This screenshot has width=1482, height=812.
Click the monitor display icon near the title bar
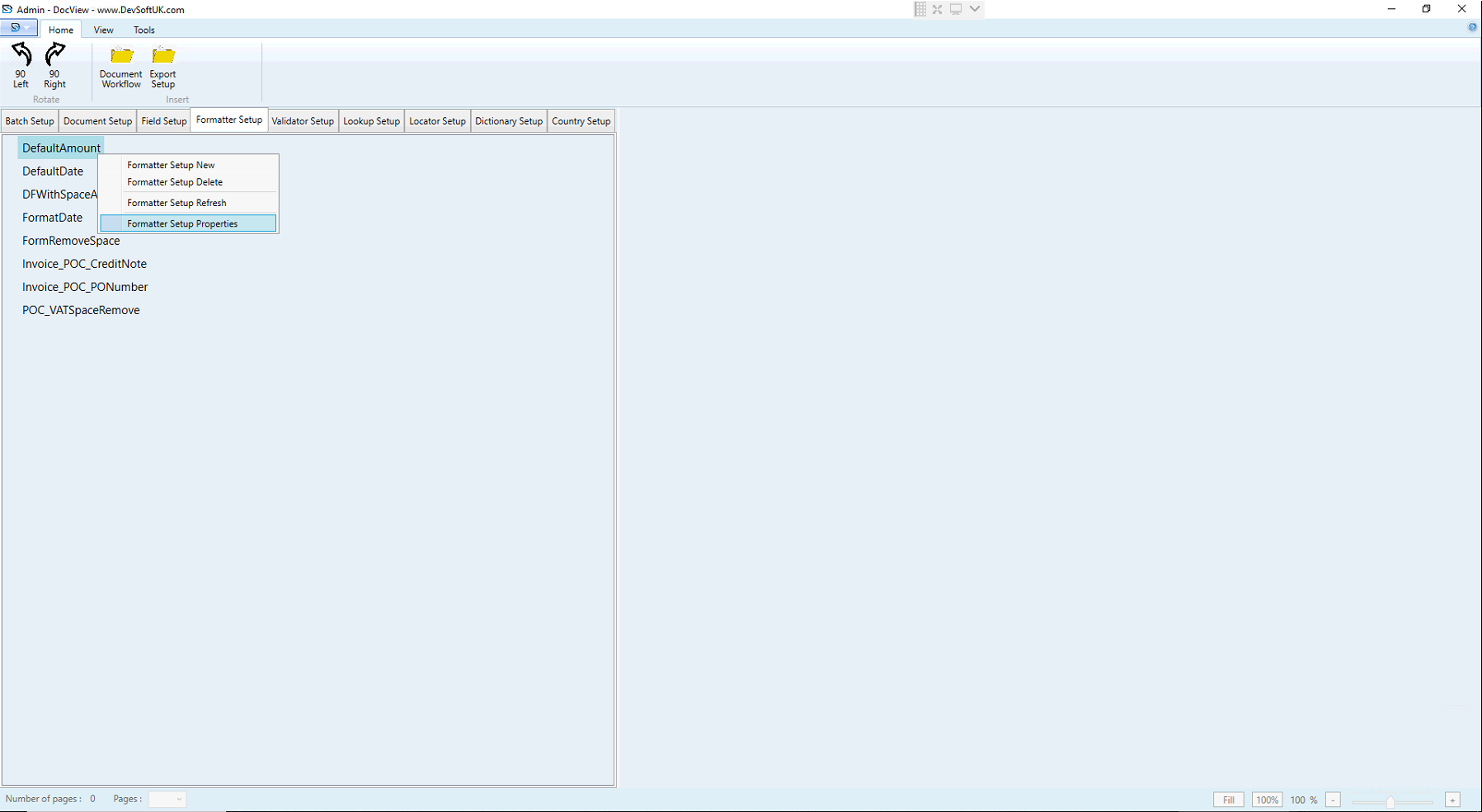click(955, 9)
